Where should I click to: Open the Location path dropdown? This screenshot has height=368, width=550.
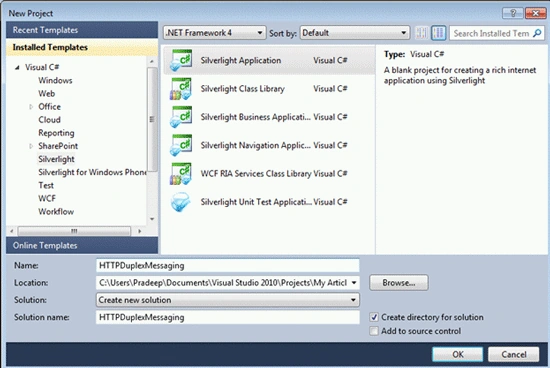pos(354,283)
